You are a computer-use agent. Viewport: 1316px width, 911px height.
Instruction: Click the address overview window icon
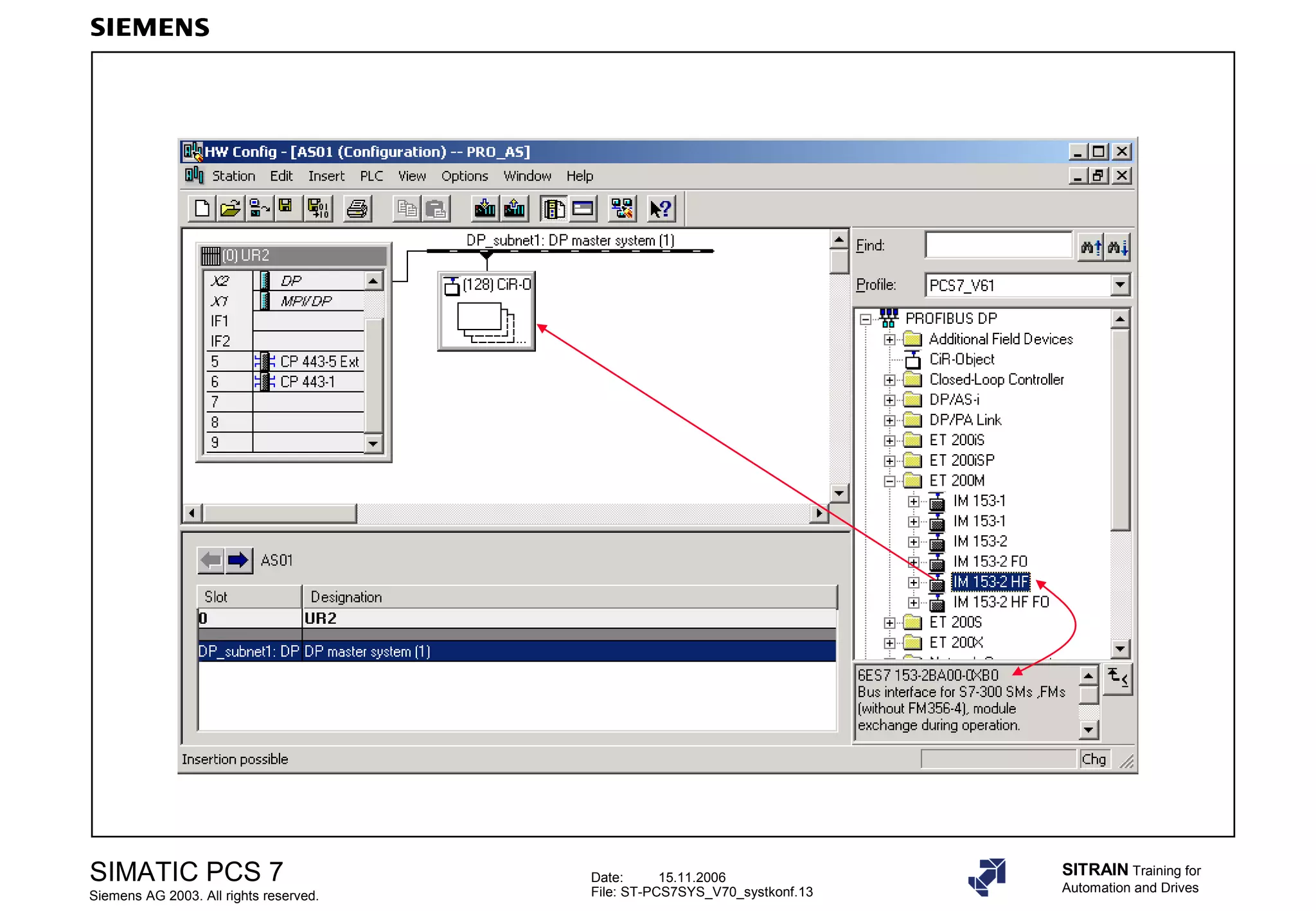click(x=583, y=209)
